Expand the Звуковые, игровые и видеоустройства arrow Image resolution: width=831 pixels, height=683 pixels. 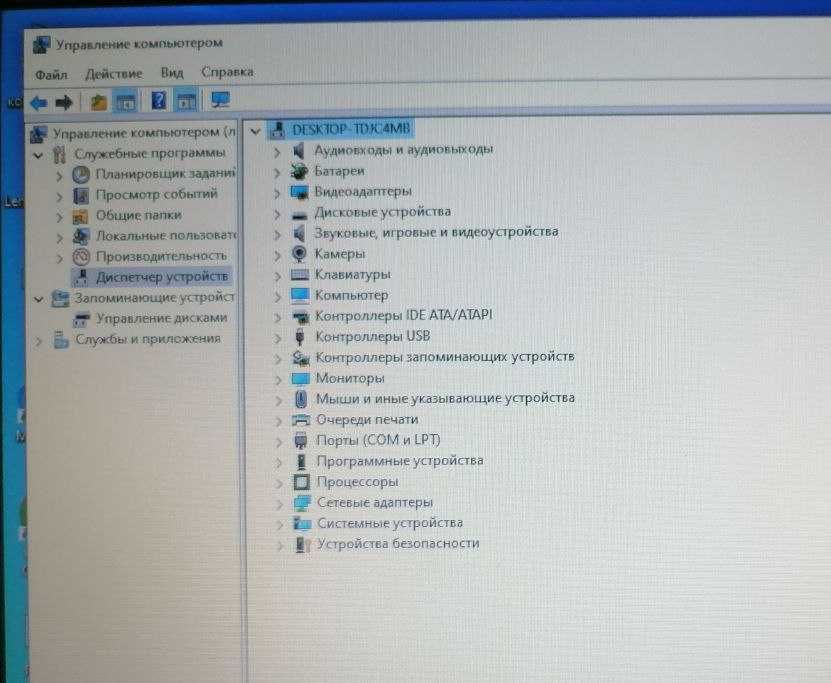click(277, 235)
